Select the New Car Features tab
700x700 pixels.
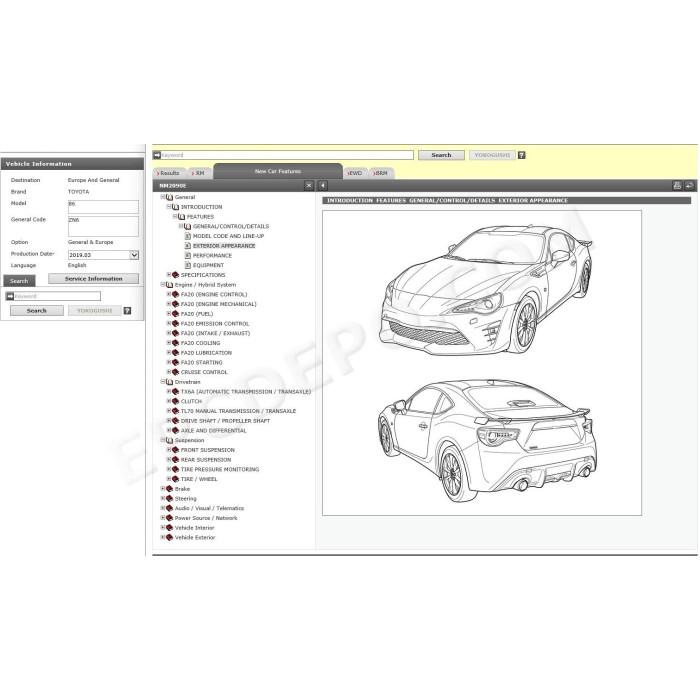pos(278,171)
